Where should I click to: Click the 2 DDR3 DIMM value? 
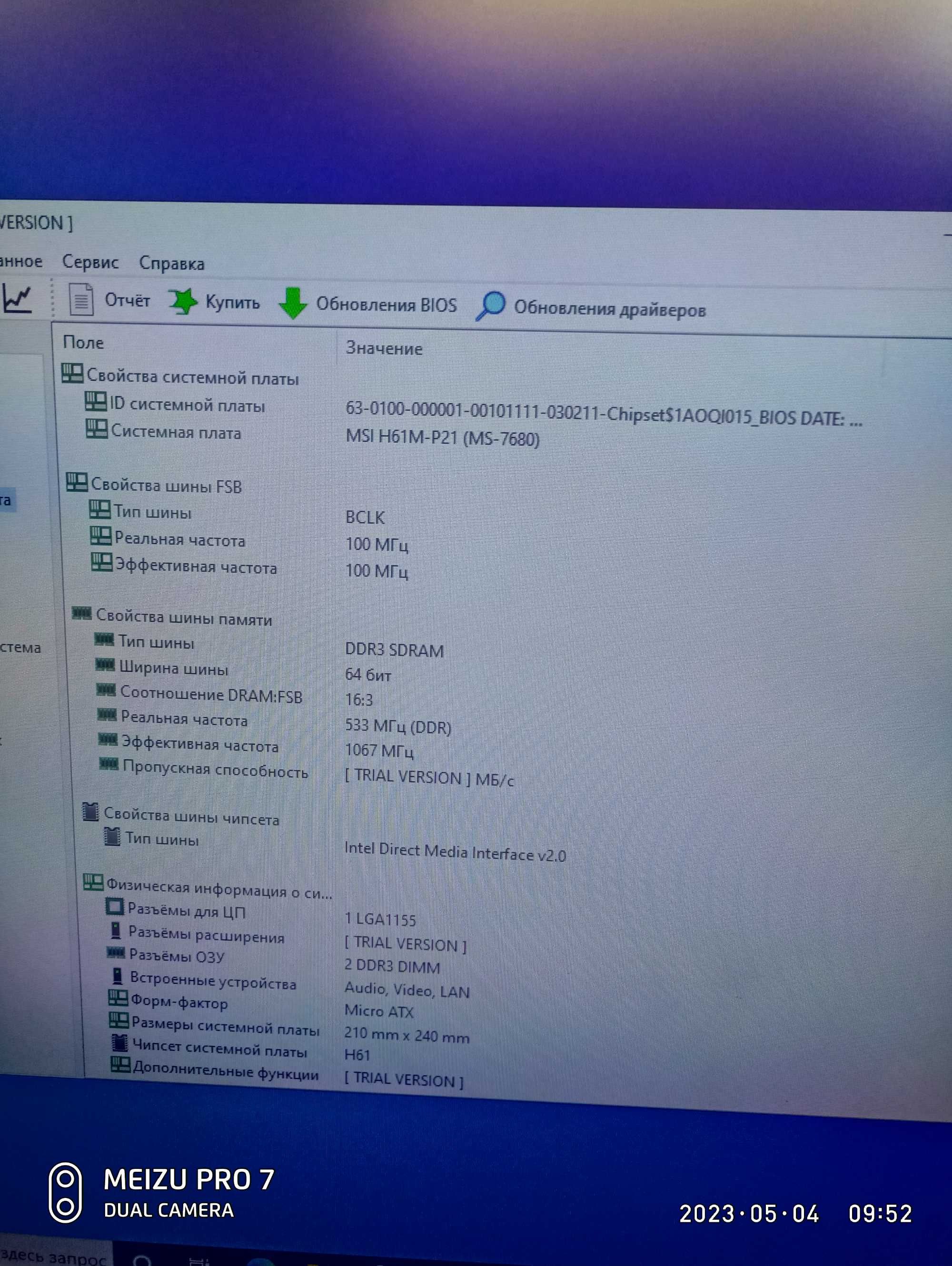point(392,966)
